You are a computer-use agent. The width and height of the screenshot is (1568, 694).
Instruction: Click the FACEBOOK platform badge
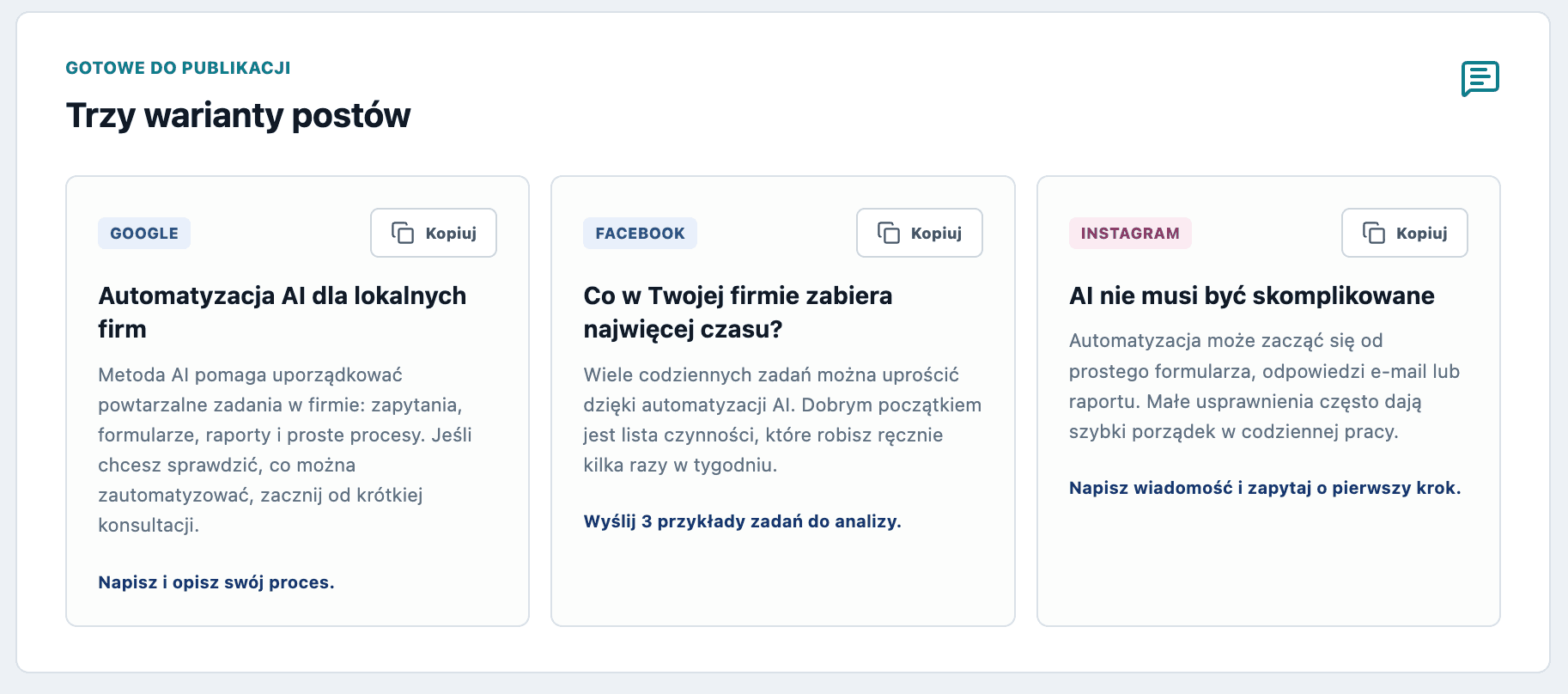(640, 233)
